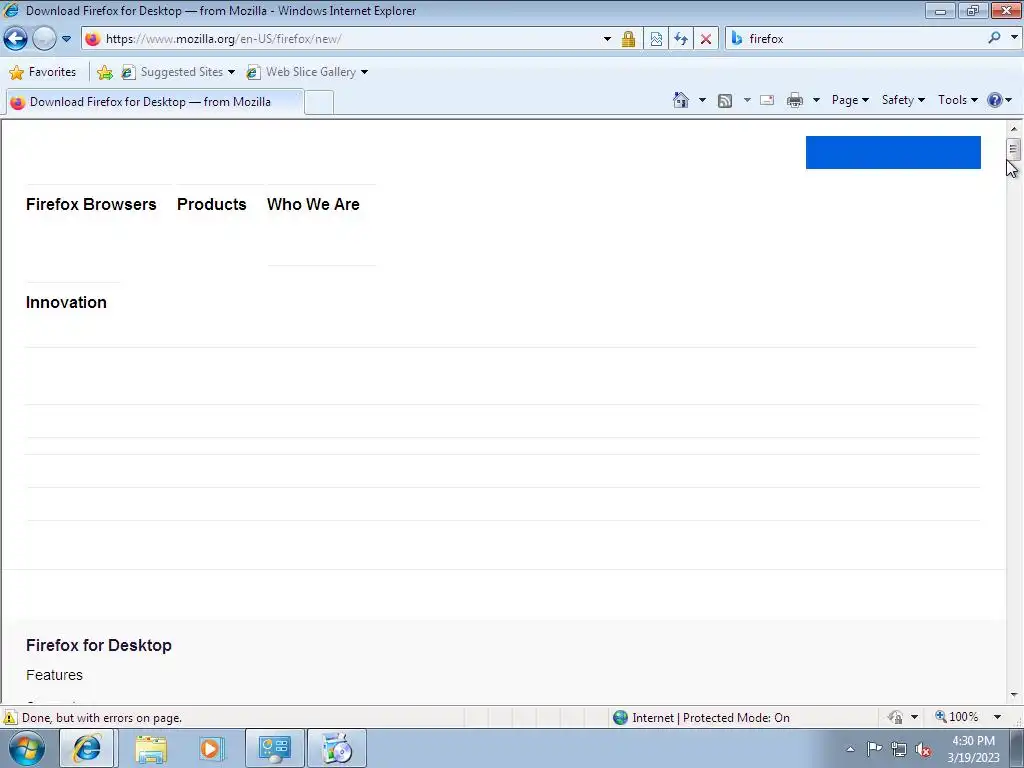This screenshot has width=1024, height=768.
Task: Open Windows Explorer from taskbar
Action: coord(151,748)
